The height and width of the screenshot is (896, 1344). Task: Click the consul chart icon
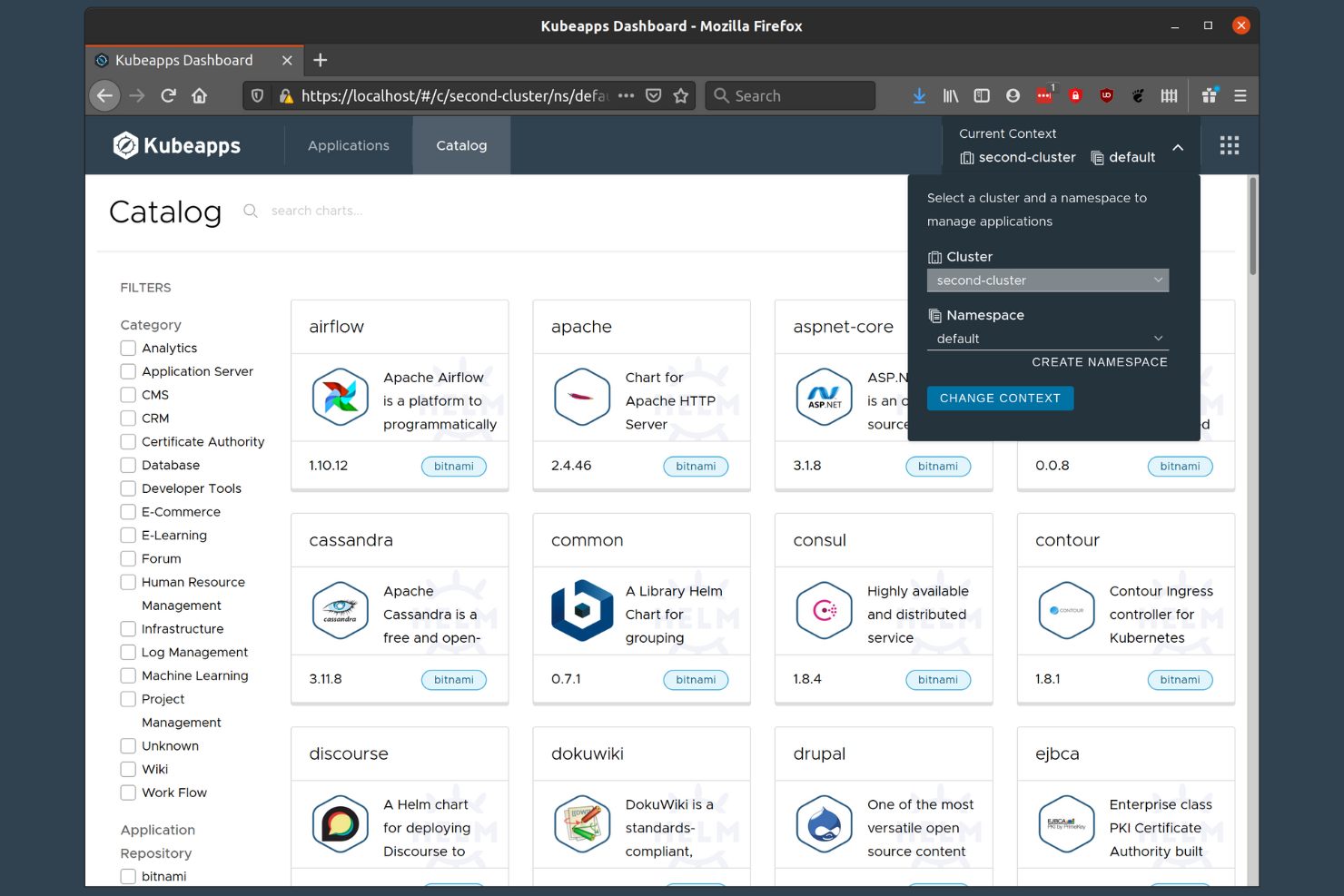[825, 610]
